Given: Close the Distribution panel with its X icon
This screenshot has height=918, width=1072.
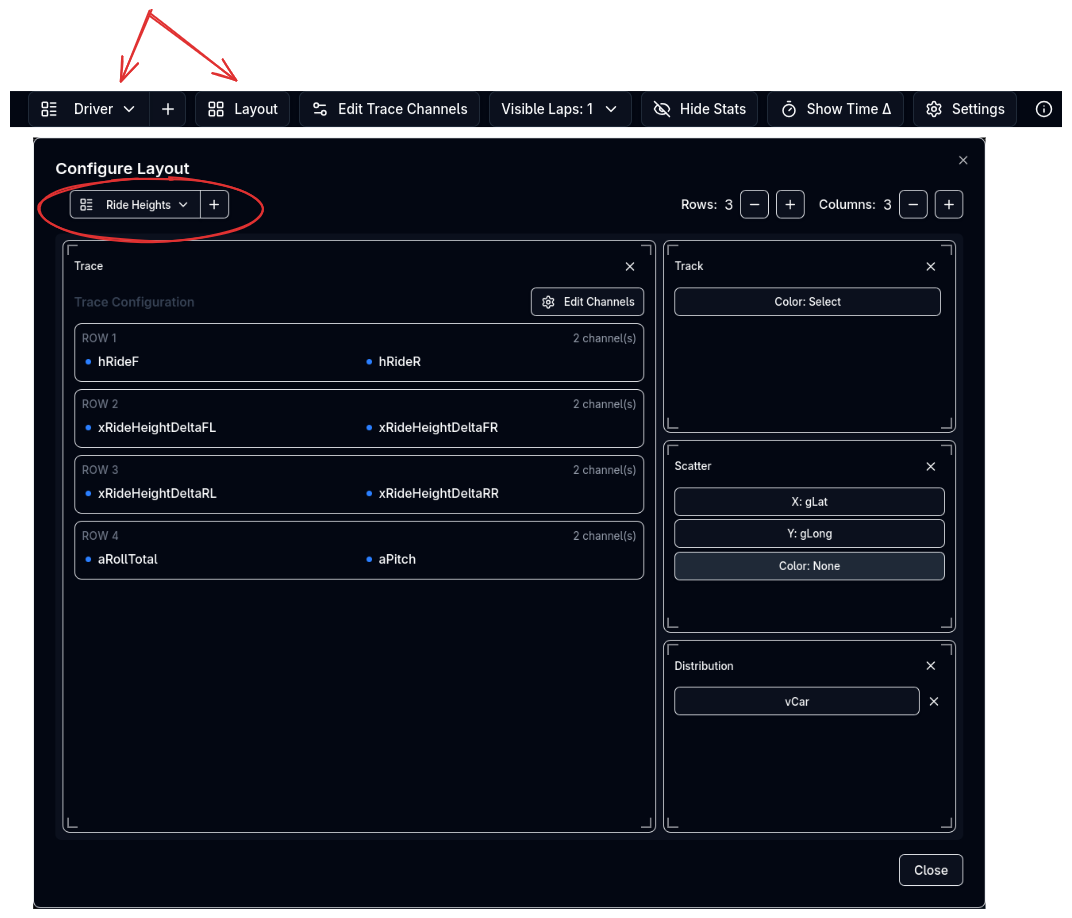Looking at the screenshot, I should pyautogui.click(x=930, y=666).
